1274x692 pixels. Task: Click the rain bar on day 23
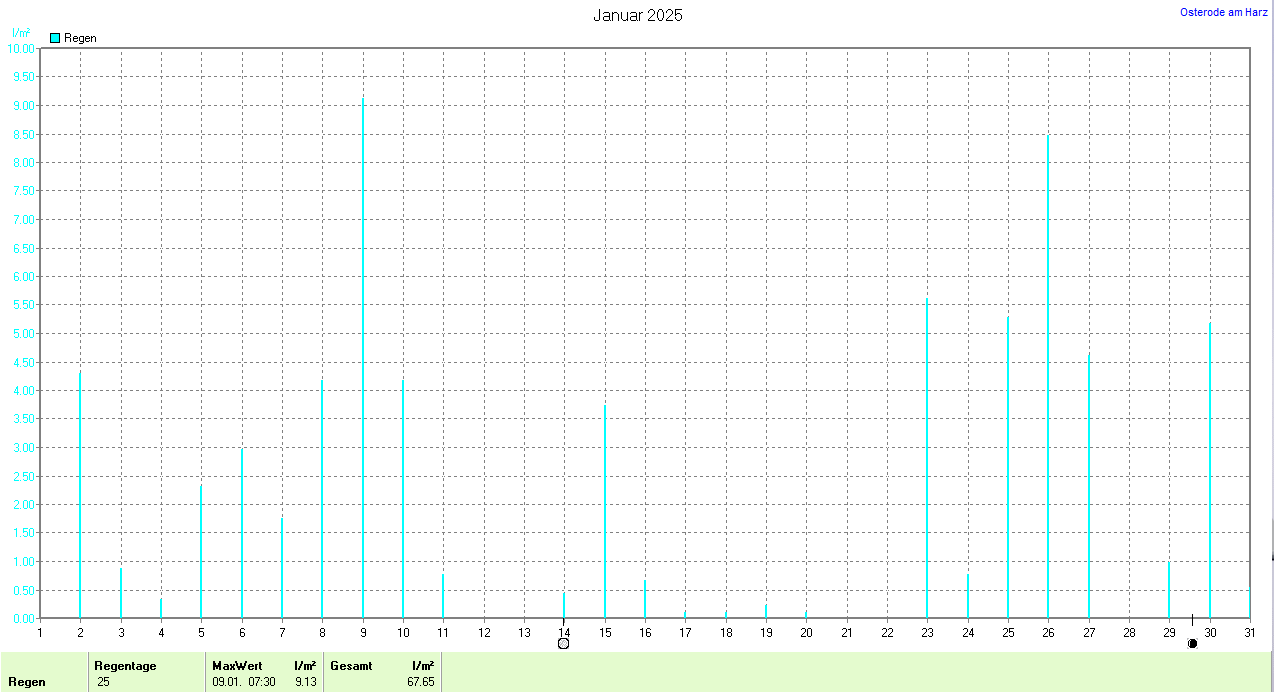(x=927, y=460)
